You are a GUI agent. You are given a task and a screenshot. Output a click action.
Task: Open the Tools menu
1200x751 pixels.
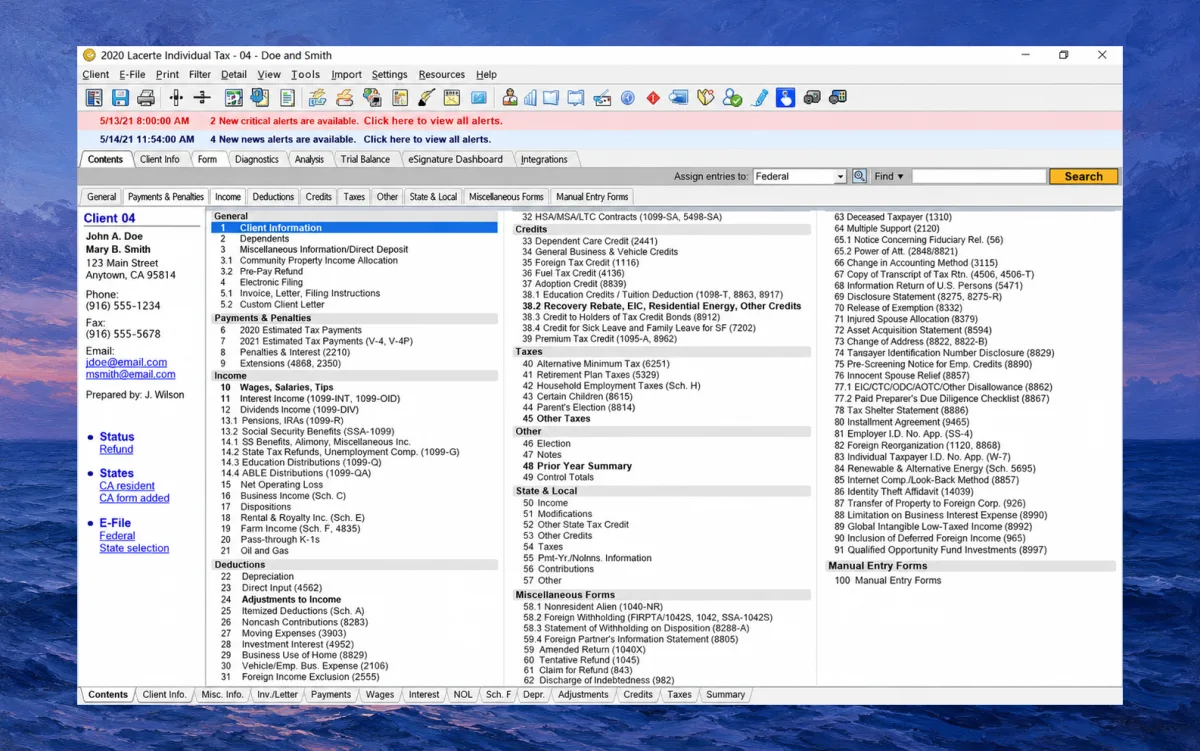tap(305, 75)
